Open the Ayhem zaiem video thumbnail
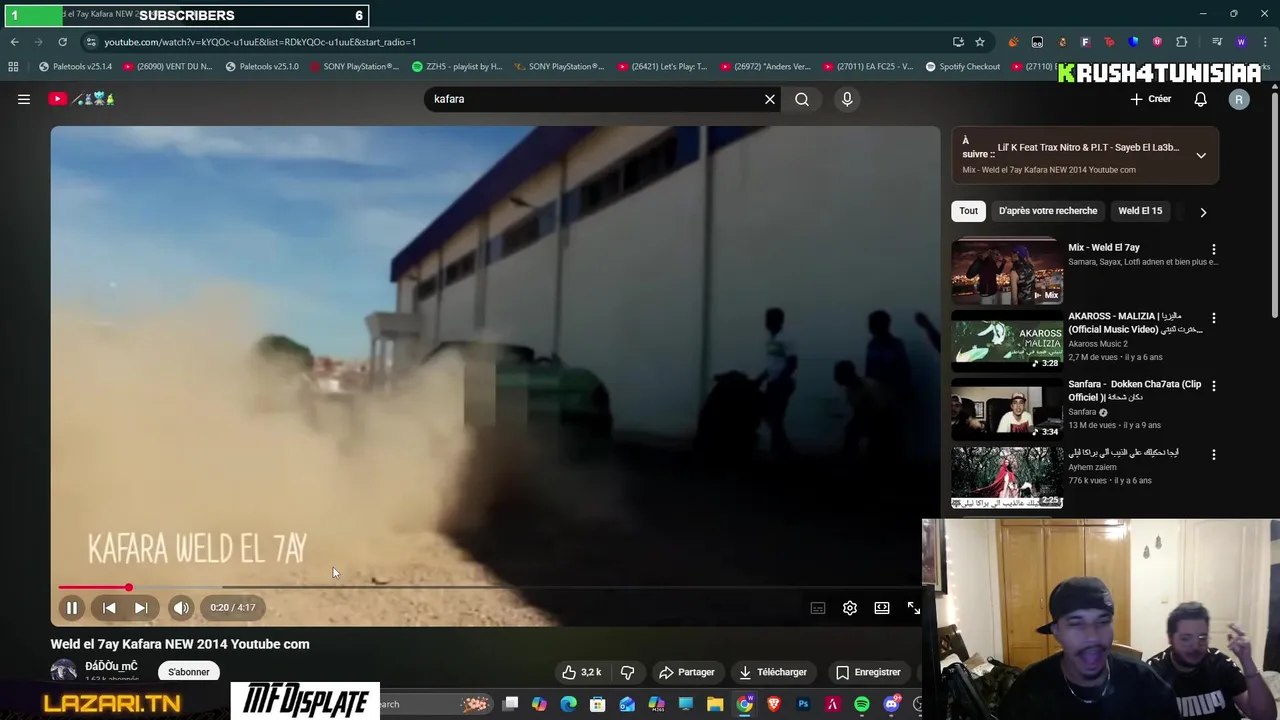This screenshot has height=720, width=1280. [x=1007, y=476]
